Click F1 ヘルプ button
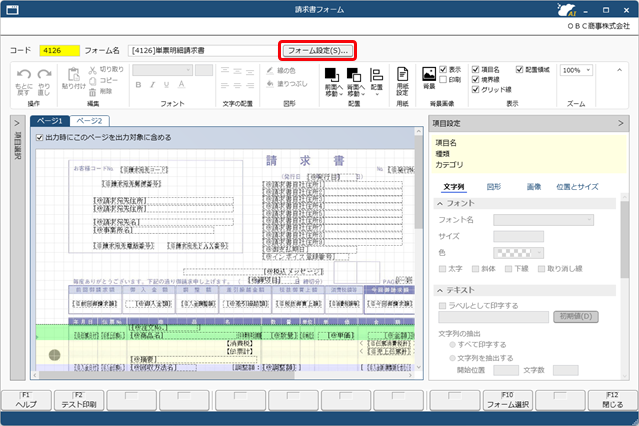This screenshot has width=639, height=426. pyautogui.click(x=26, y=400)
